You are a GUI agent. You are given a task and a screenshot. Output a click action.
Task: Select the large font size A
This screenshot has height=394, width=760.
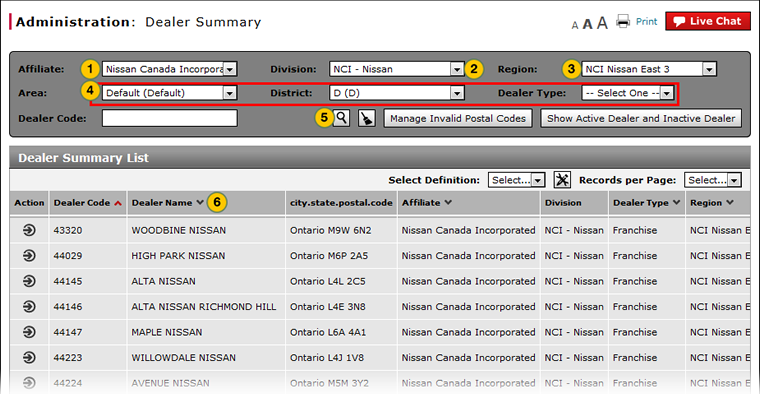(602, 22)
